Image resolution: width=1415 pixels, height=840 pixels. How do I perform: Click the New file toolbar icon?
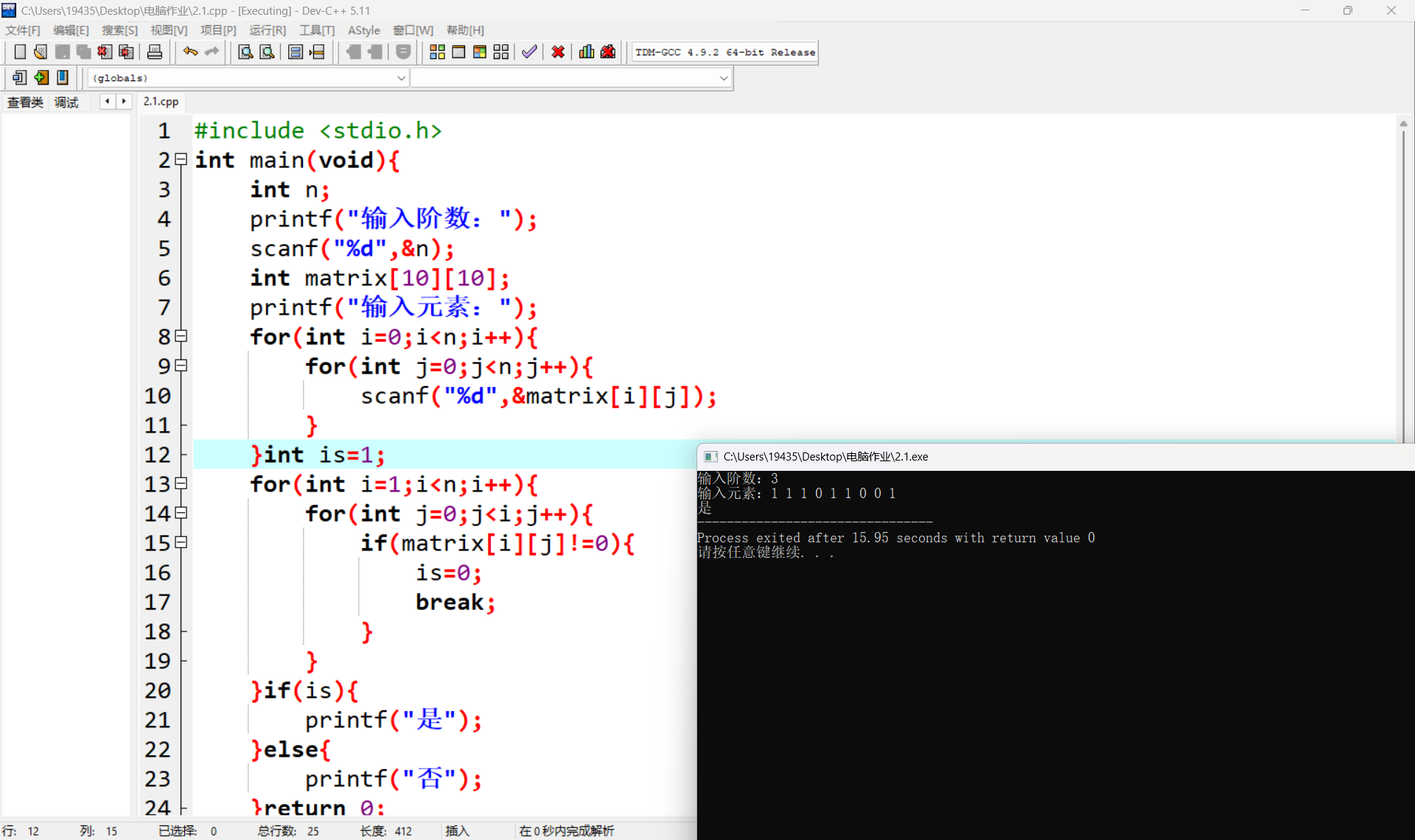point(20,52)
